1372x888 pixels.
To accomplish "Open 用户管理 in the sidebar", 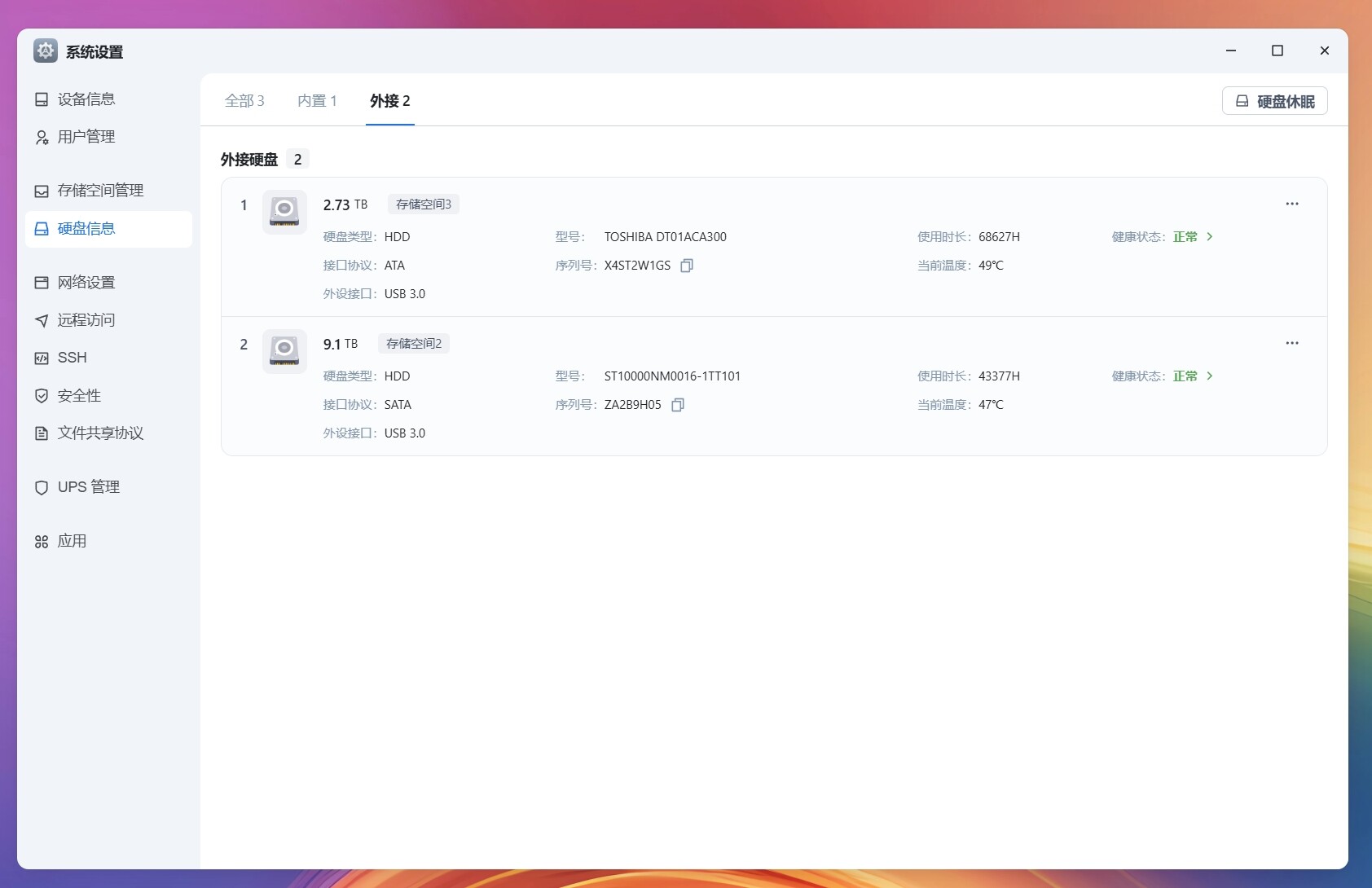I will 108,137.
